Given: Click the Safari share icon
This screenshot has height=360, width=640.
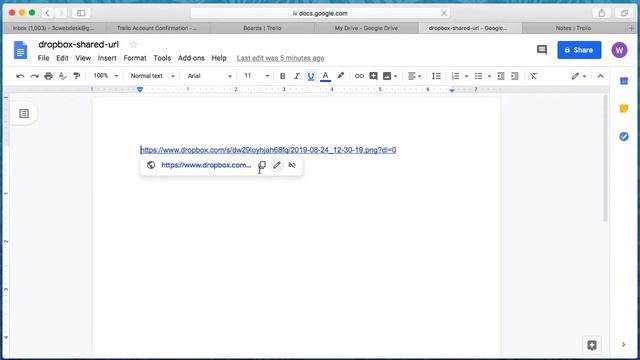Looking at the screenshot, I should pos(602,13).
